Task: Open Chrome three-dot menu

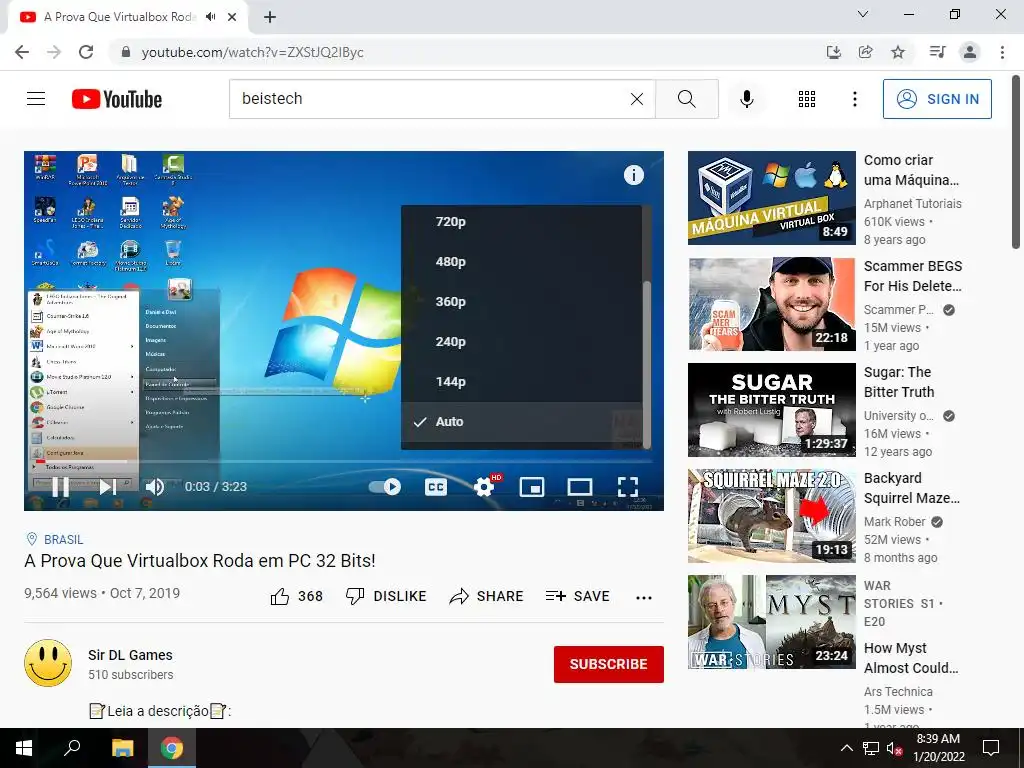Action: pos(1002,52)
